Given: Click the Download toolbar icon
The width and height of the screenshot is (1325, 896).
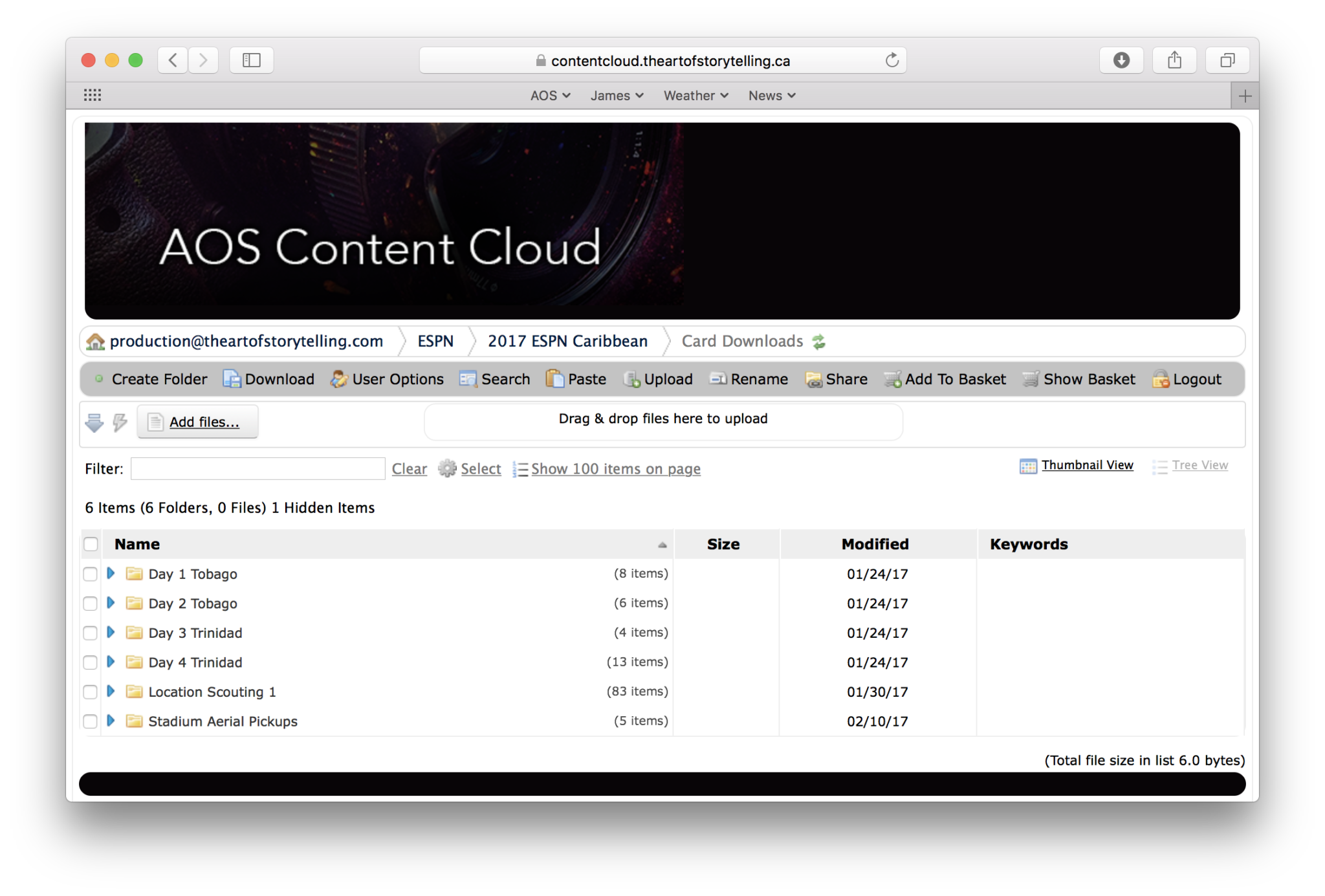Looking at the screenshot, I should coord(232,379).
